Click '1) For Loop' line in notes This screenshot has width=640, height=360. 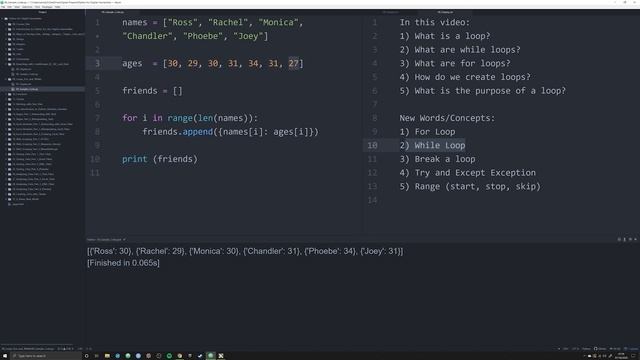pos(427,131)
